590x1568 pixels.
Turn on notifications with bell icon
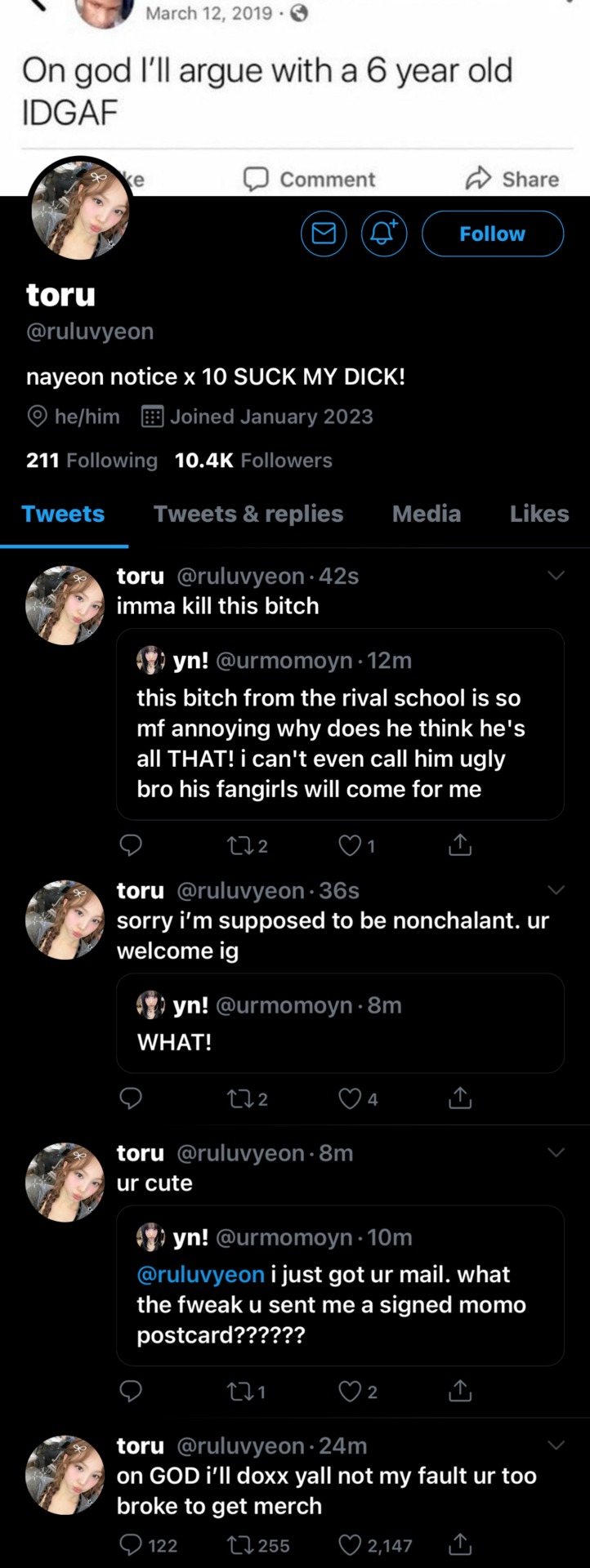pyautogui.click(x=384, y=234)
